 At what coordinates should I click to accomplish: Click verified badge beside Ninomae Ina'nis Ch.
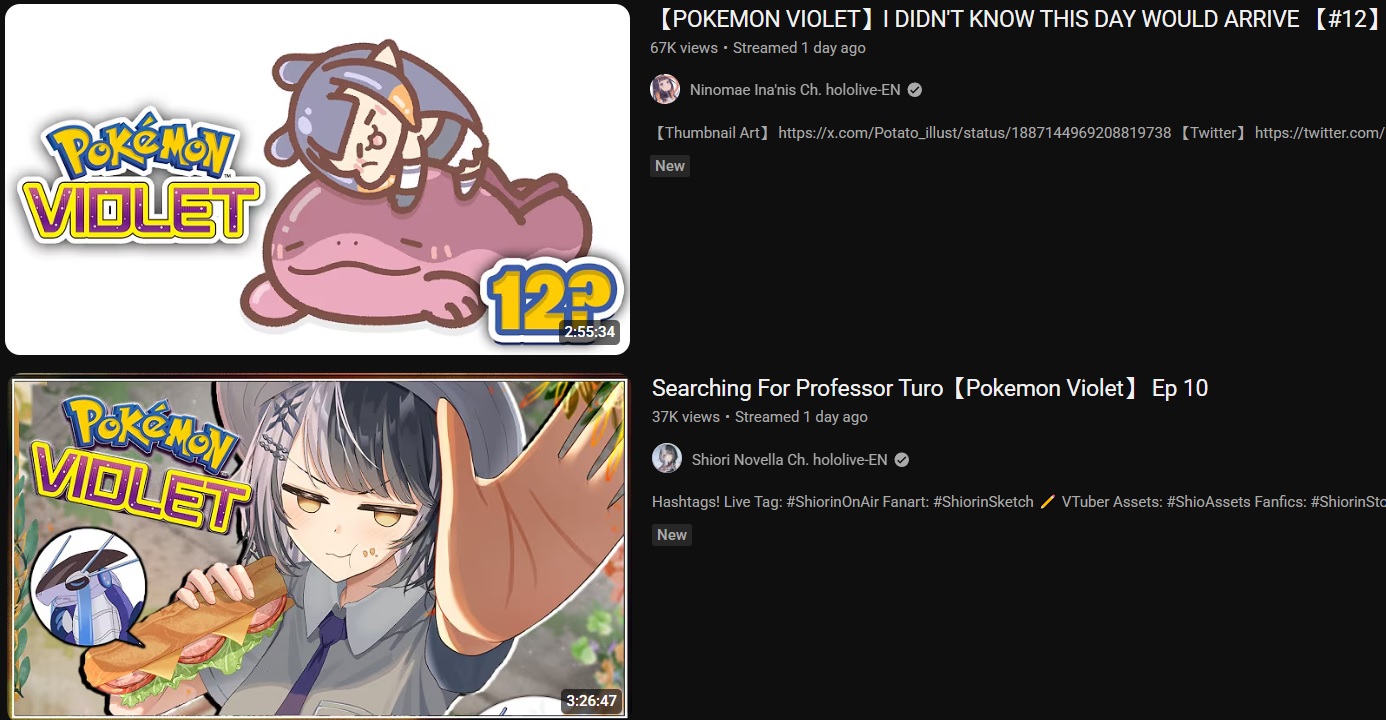click(914, 90)
